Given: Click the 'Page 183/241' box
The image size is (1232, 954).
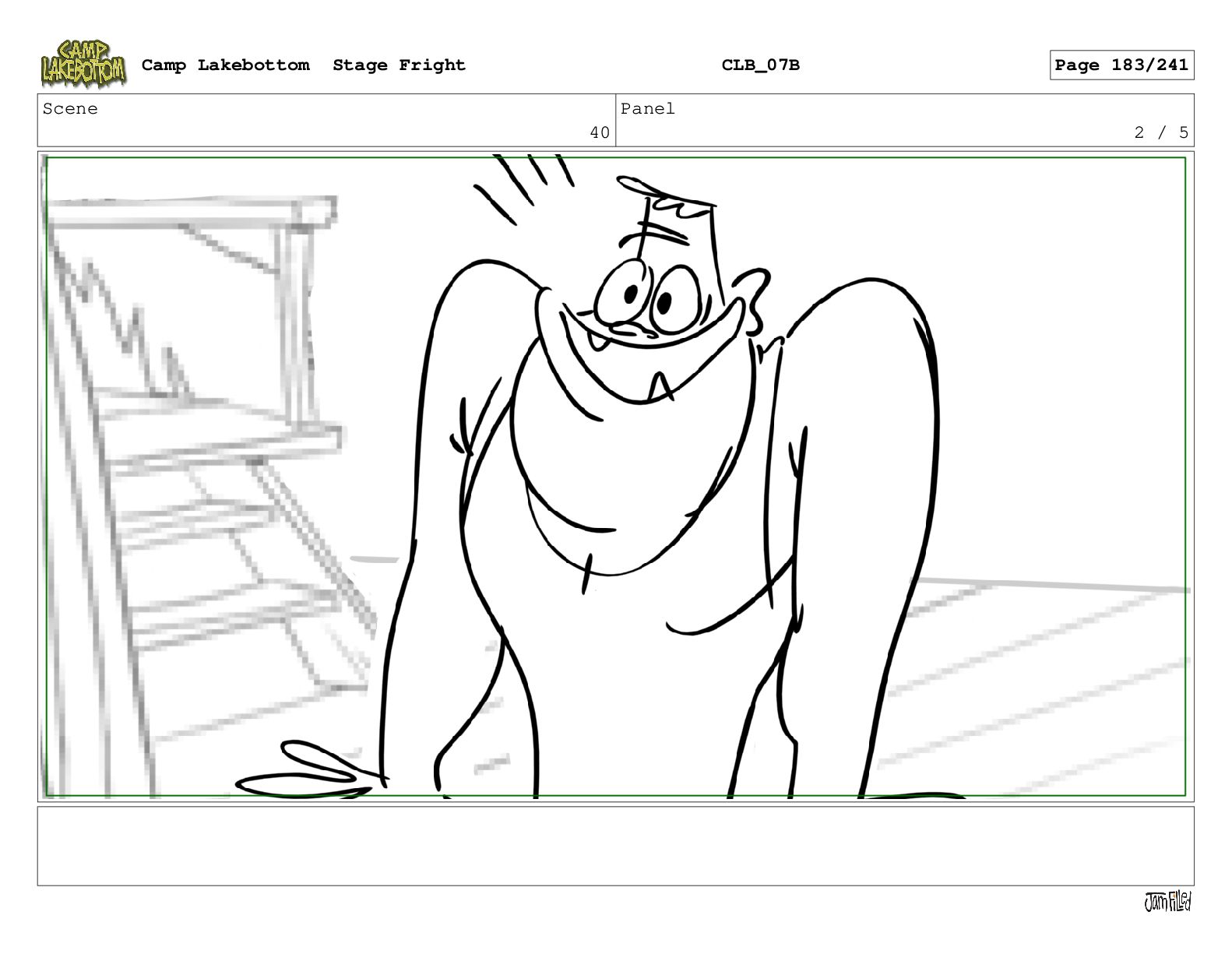Looking at the screenshot, I should [1121, 65].
